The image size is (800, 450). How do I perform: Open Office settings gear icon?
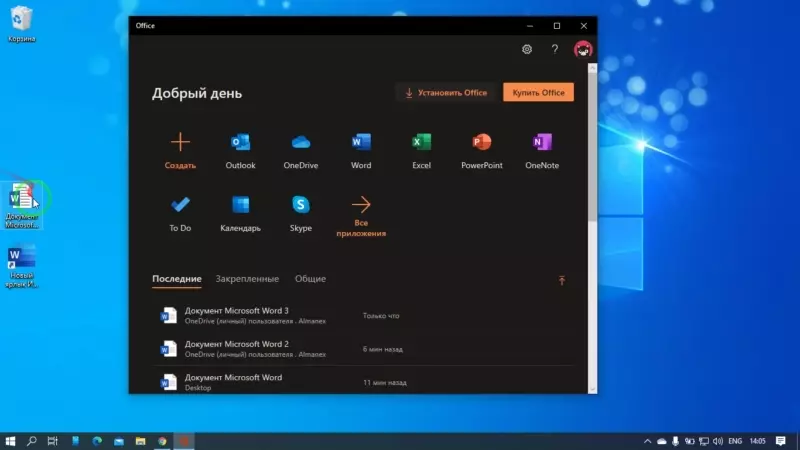(x=527, y=49)
